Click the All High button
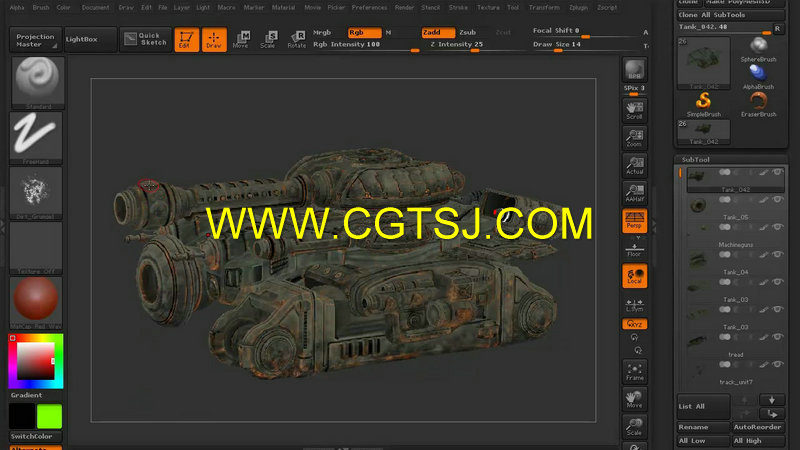The image size is (800, 450). coord(758,441)
